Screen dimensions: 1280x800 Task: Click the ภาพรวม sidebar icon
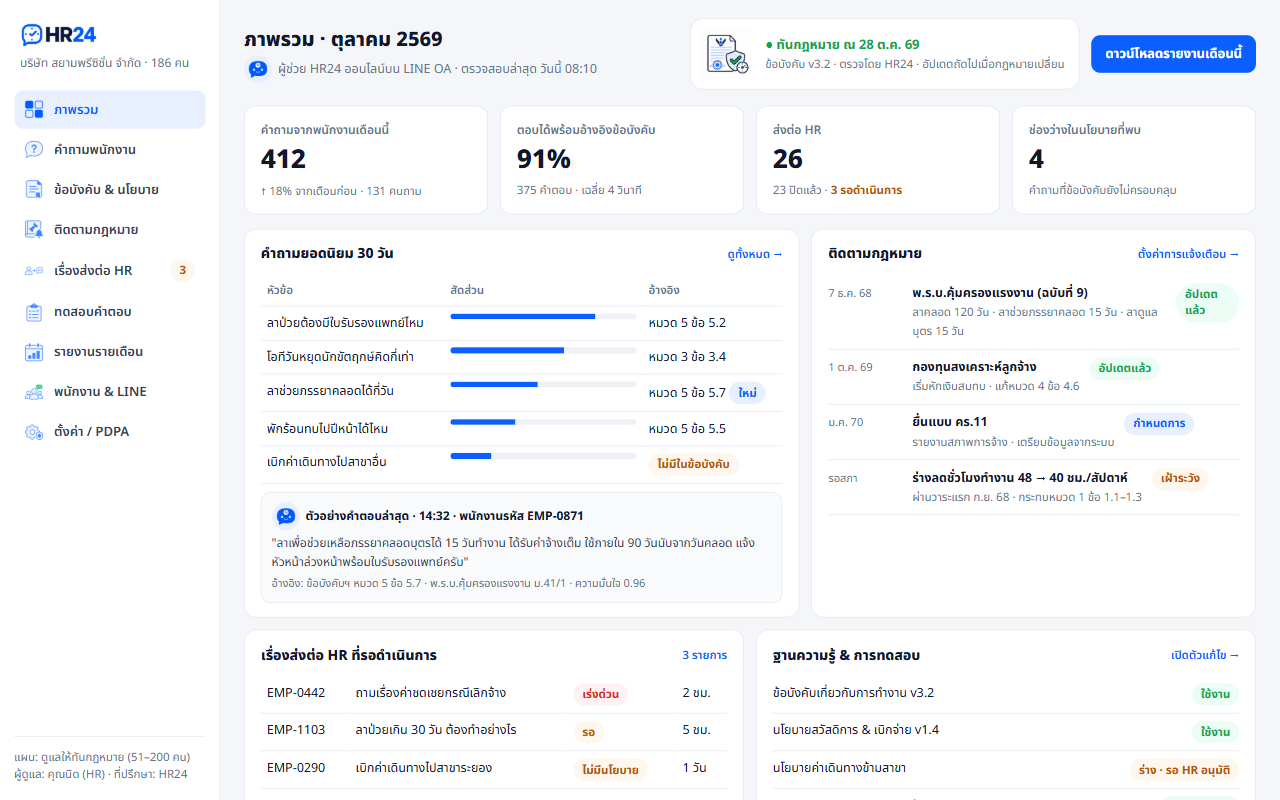(34, 109)
